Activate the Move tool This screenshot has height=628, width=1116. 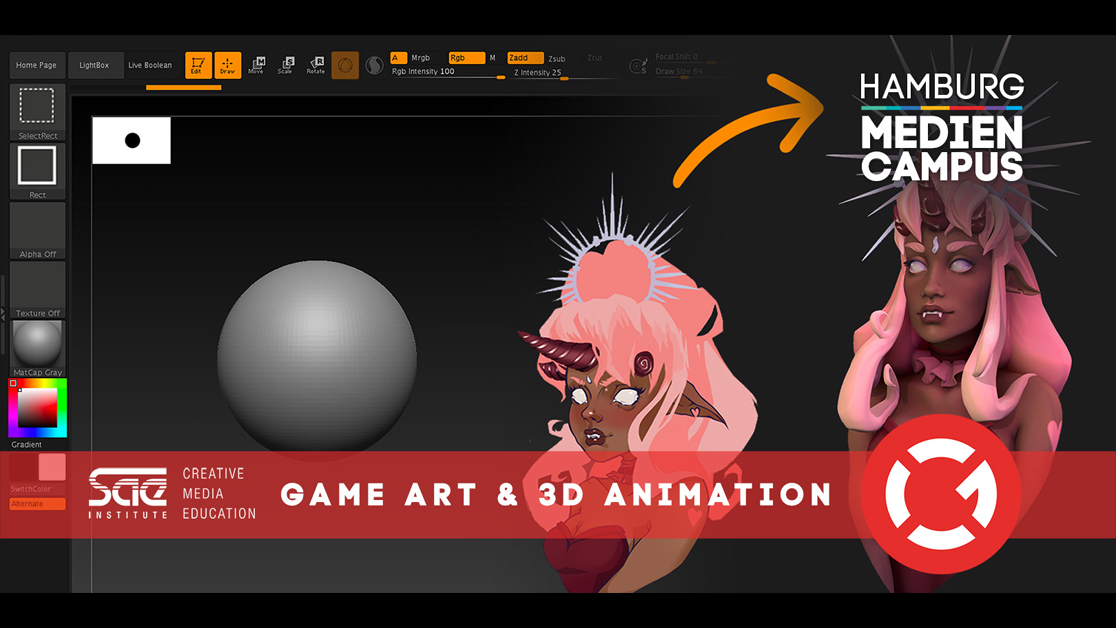[x=257, y=65]
